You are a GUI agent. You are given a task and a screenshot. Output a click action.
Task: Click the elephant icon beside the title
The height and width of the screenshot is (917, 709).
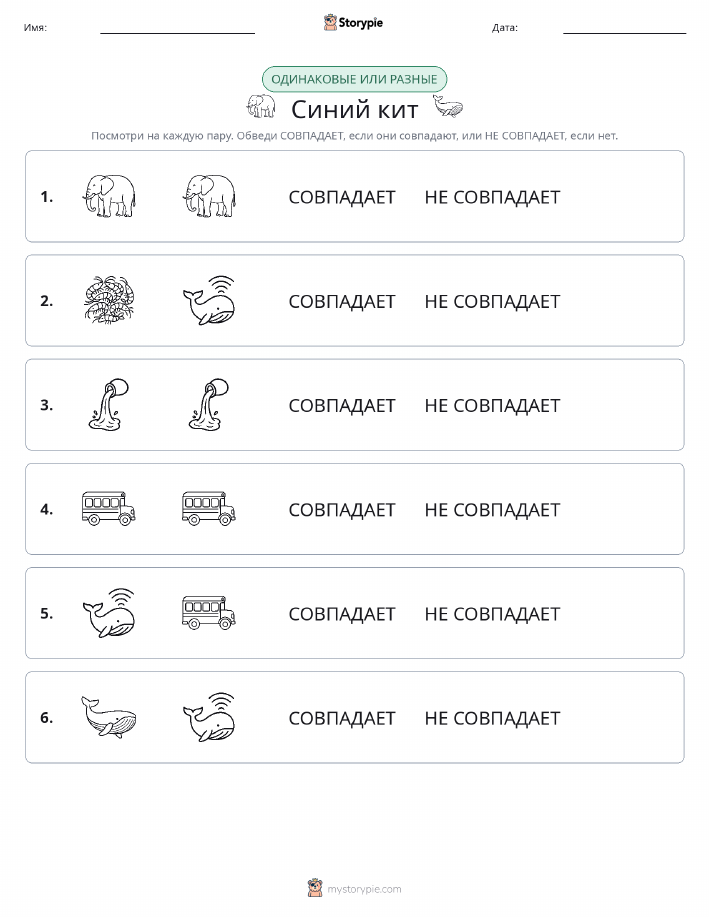261,106
